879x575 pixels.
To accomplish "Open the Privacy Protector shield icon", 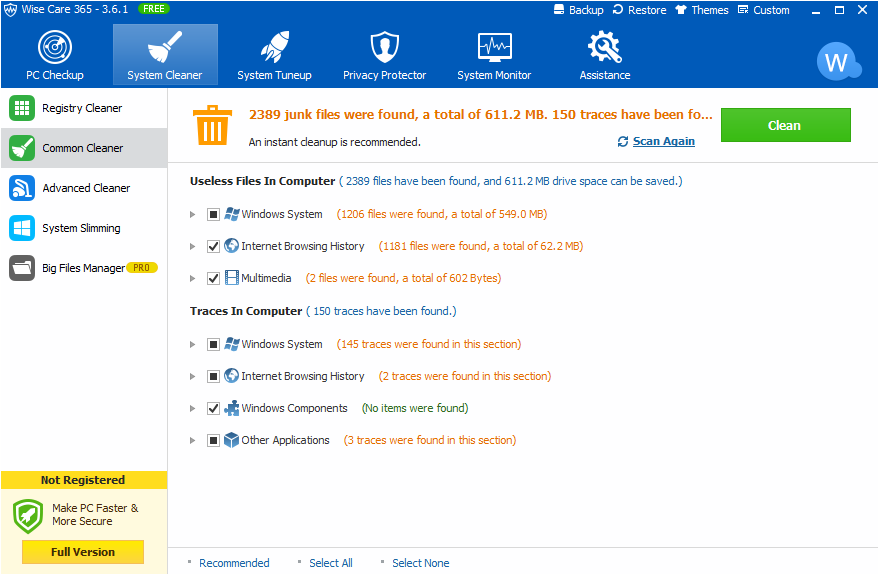I will (385, 47).
